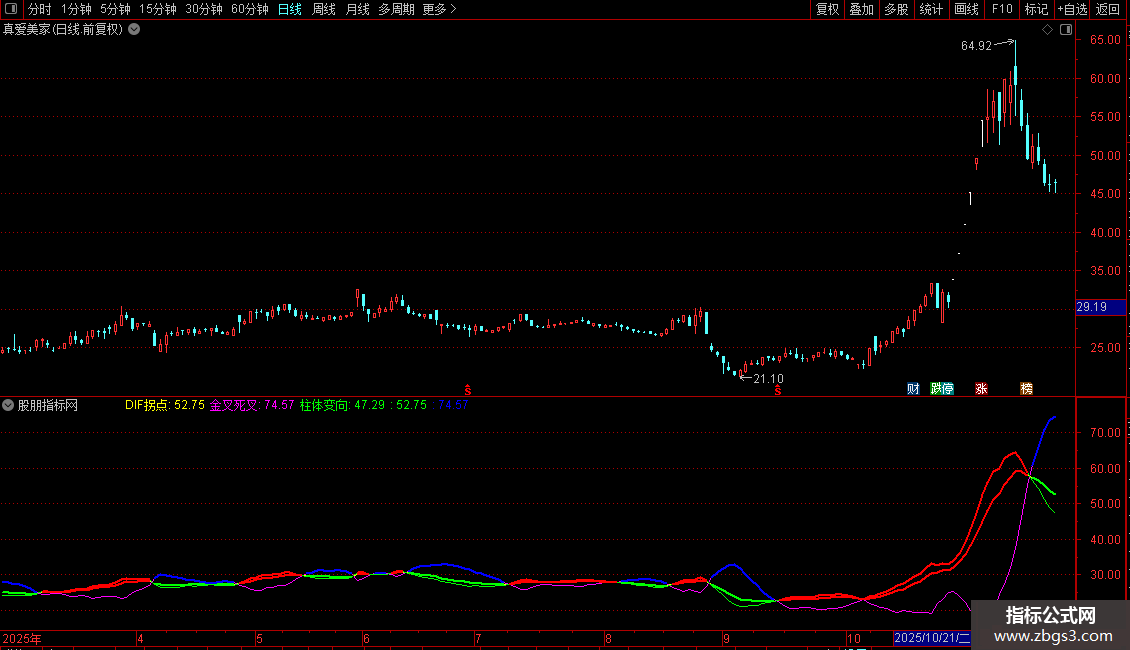The width and height of the screenshot is (1130, 650).
Task: Click the 2025年 label on time axis
Action: 22,639
